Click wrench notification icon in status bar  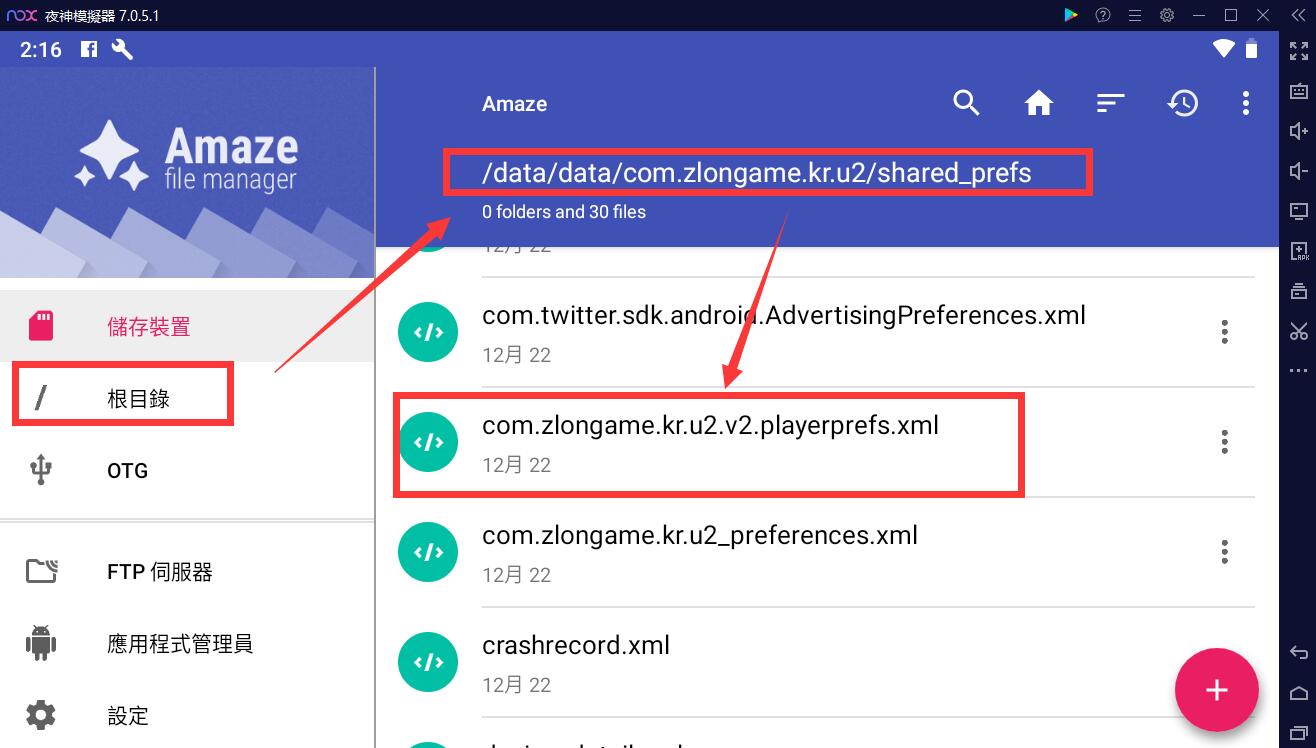pyautogui.click(x=122, y=49)
